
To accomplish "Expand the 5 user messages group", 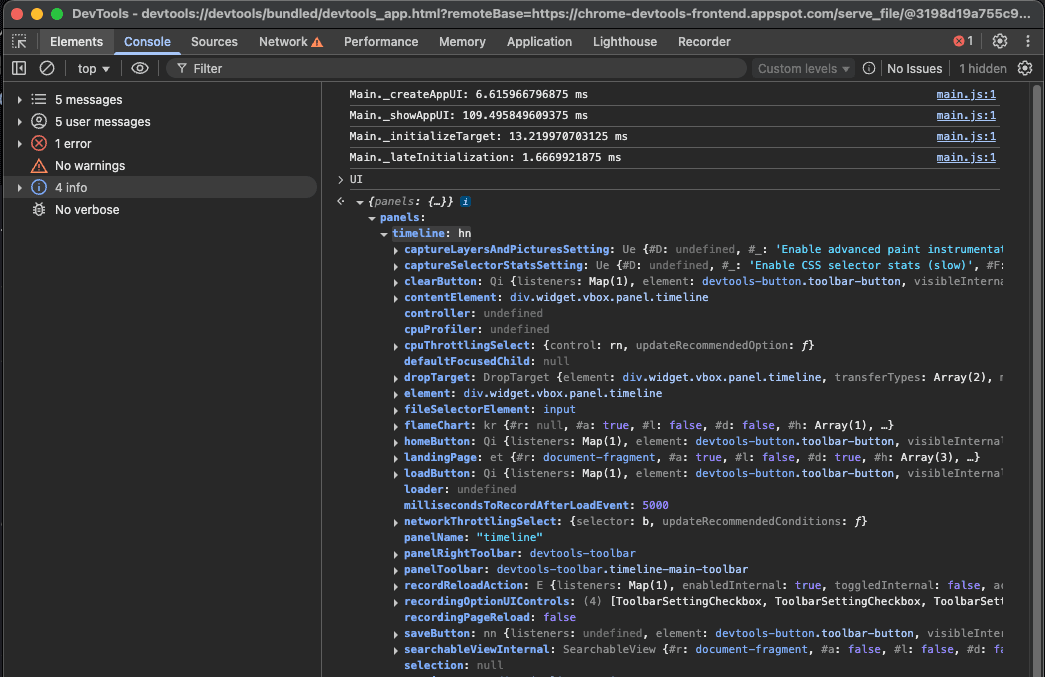I will (x=20, y=122).
